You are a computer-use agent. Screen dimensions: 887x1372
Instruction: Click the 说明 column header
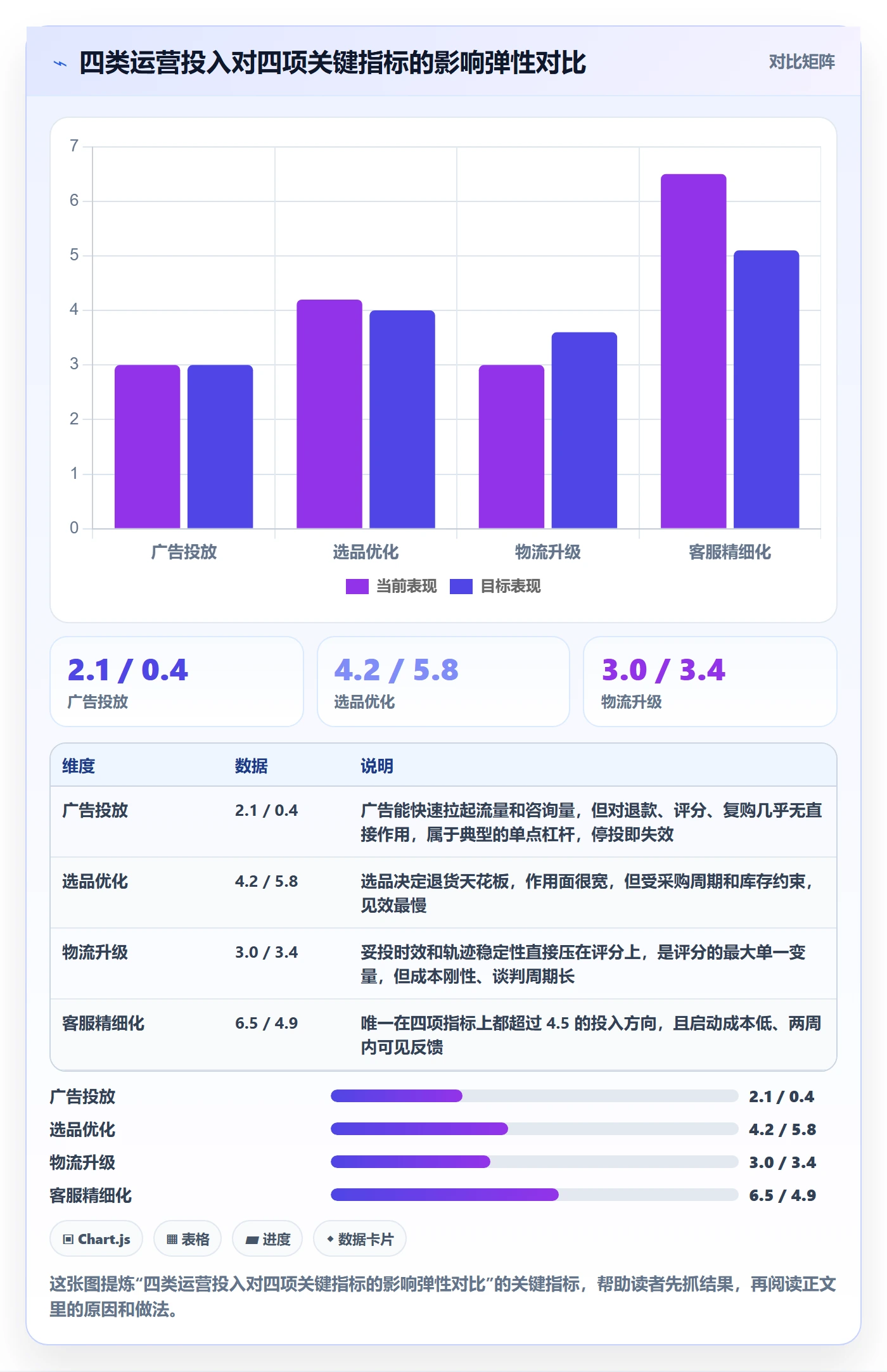click(377, 766)
